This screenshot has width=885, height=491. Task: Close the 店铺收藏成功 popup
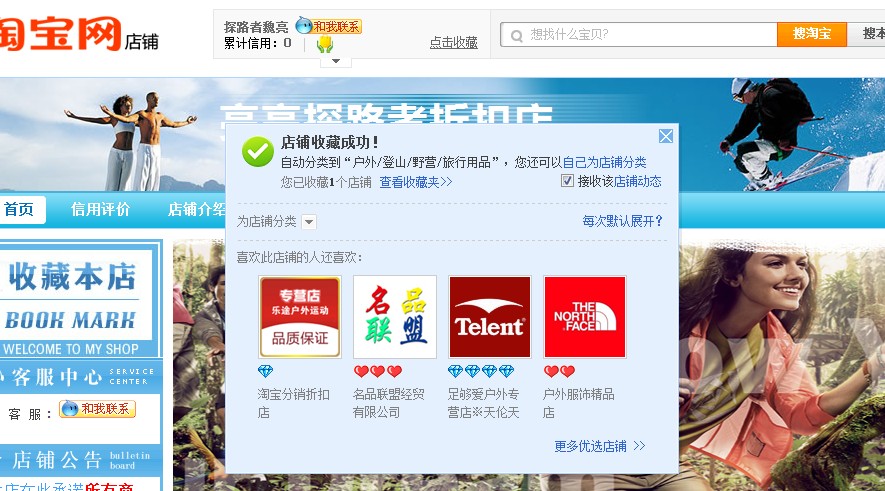[x=665, y=136]
